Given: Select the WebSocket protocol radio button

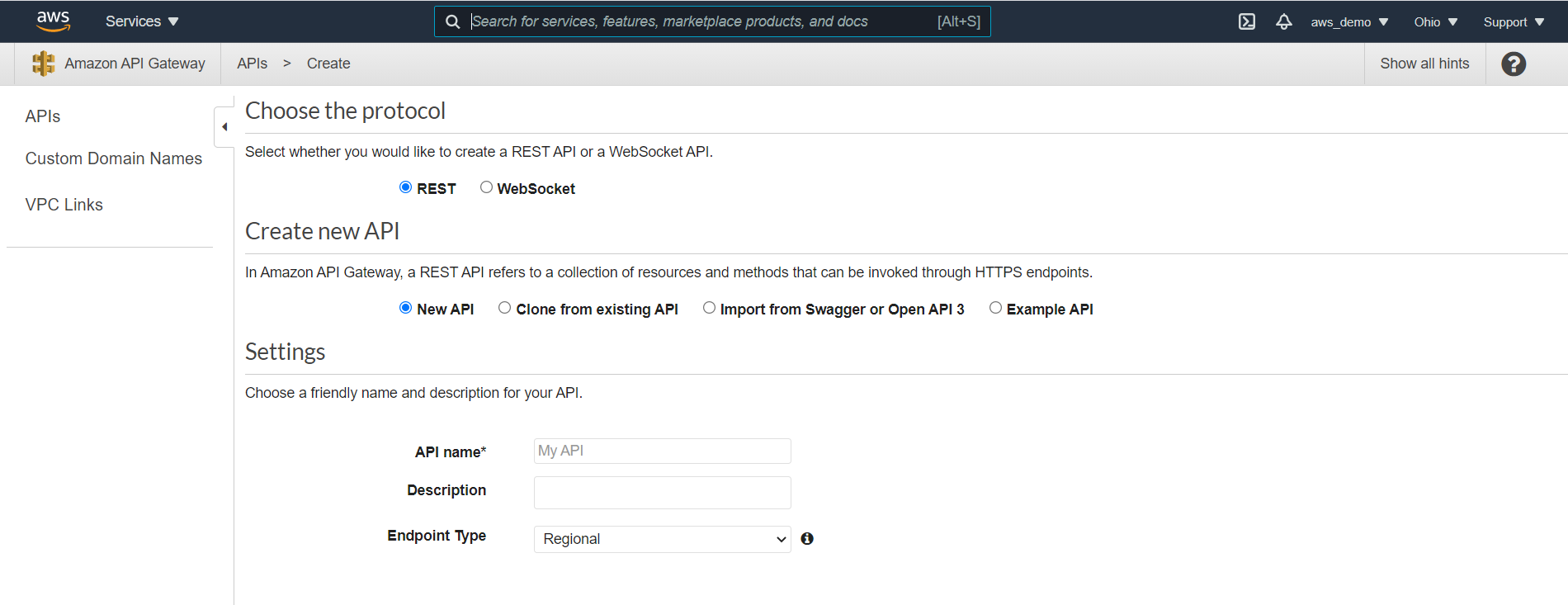Looking at the screenshot, I should tap(486, 187).
